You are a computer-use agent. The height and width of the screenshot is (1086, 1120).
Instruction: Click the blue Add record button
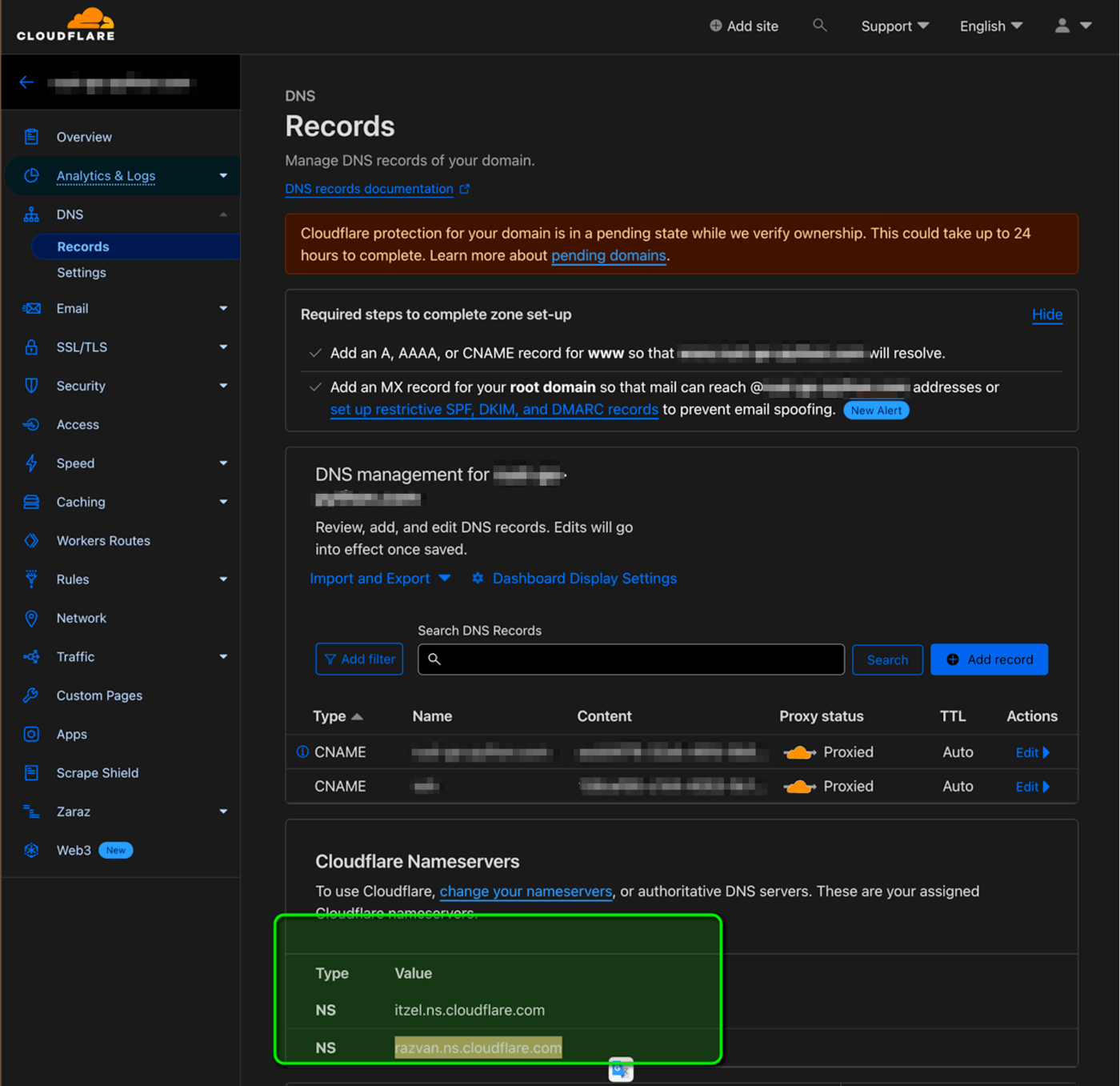pyautogui.click(x=989, y=659)
